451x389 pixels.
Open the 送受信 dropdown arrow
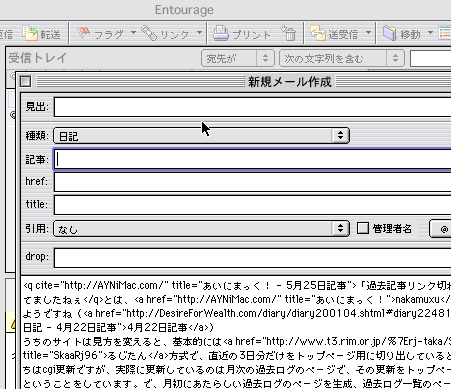368,33
